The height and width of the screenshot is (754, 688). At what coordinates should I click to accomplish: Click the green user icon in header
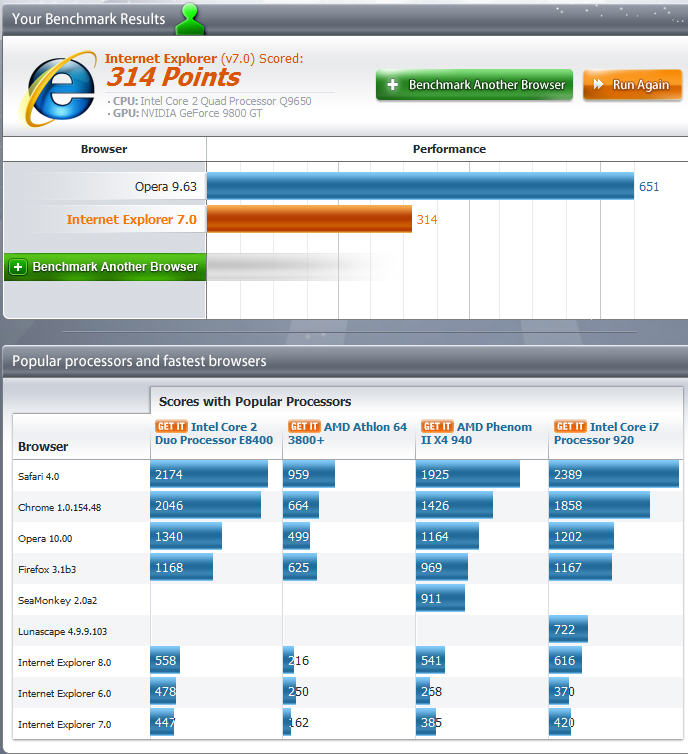coord(190,19)
